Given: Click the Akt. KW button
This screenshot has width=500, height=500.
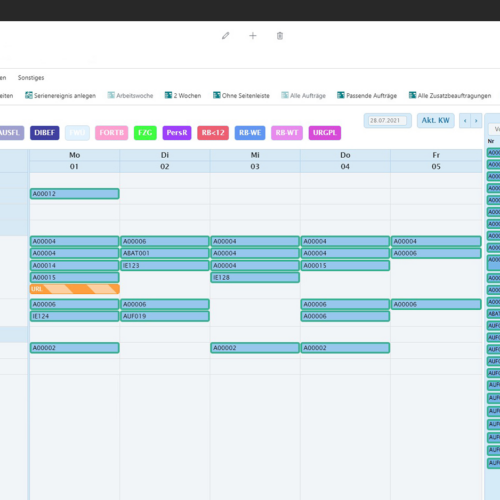Looking at the screenshot, I should tap(436, 121).
